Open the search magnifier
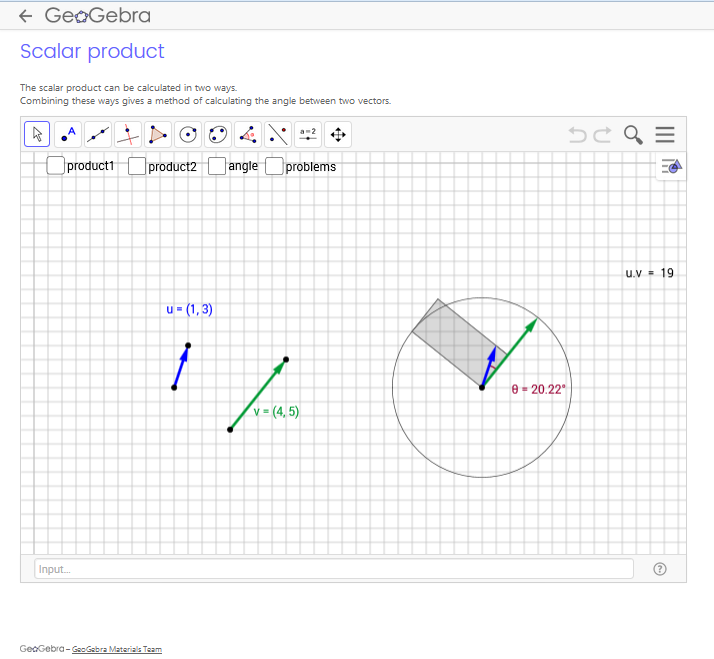The height and width of the screenshot is (659, 714). tap(633, 135)
